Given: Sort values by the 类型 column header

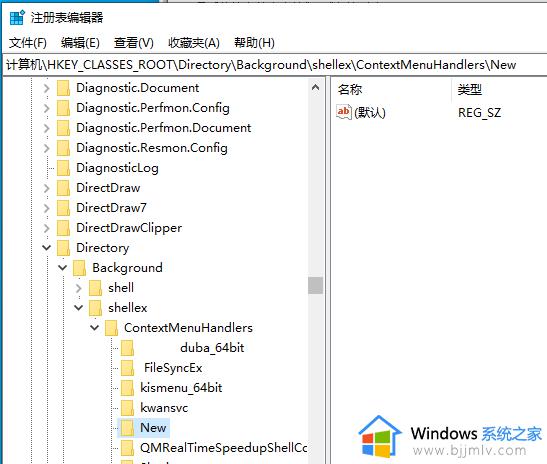Looking at the screenshot, I should [470, 90].
